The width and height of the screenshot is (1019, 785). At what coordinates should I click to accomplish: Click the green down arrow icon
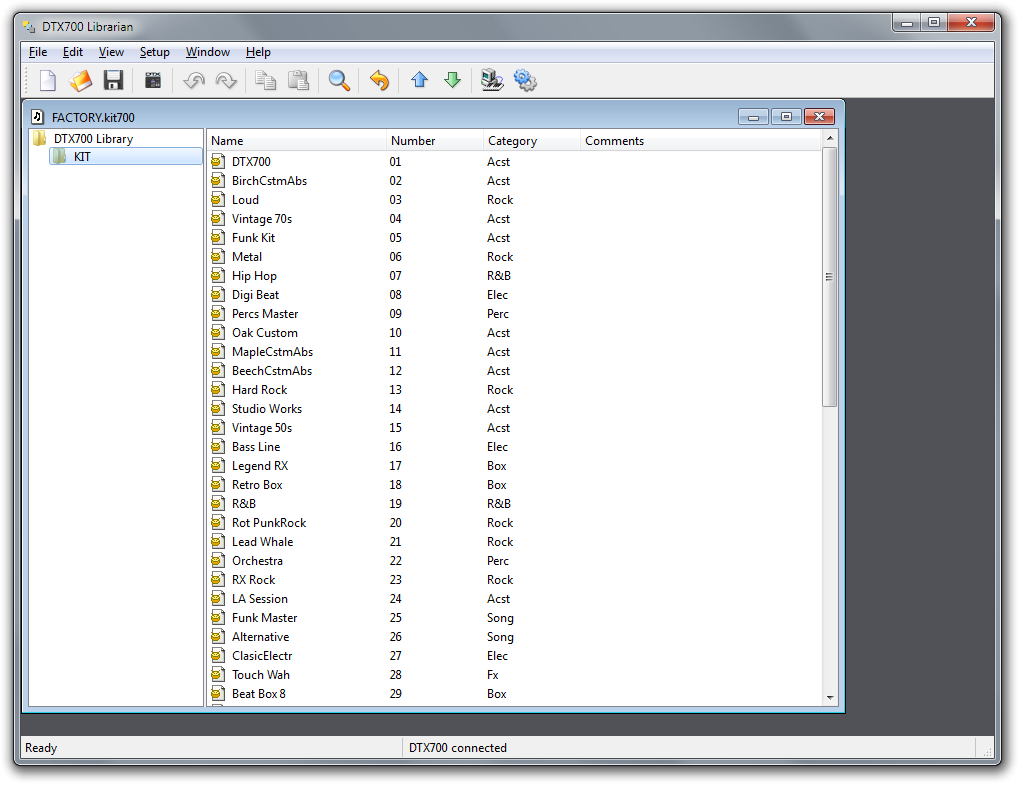click(x=452, y=81)
